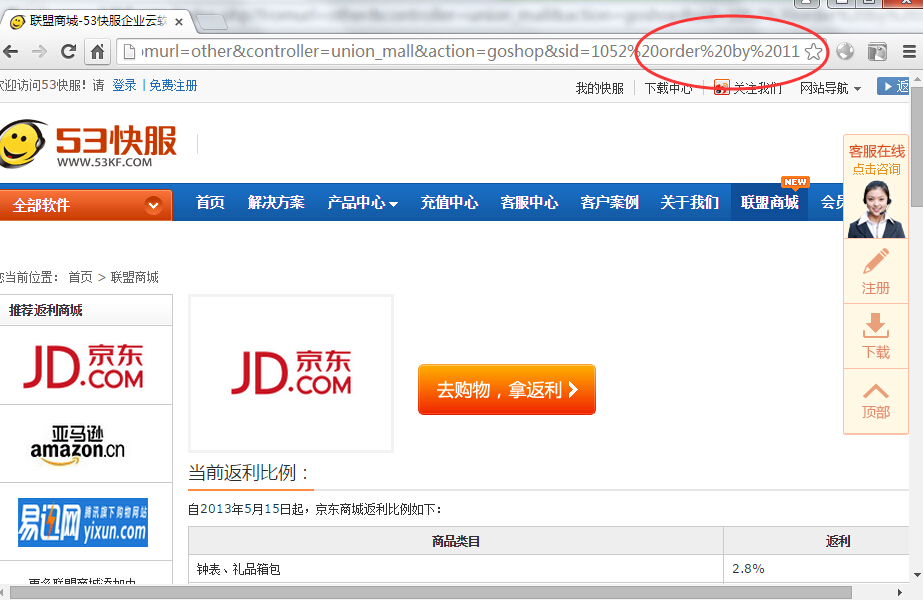Click the 商品类目 column header
Screen dimensions: 923x600
tap(456, 541)
